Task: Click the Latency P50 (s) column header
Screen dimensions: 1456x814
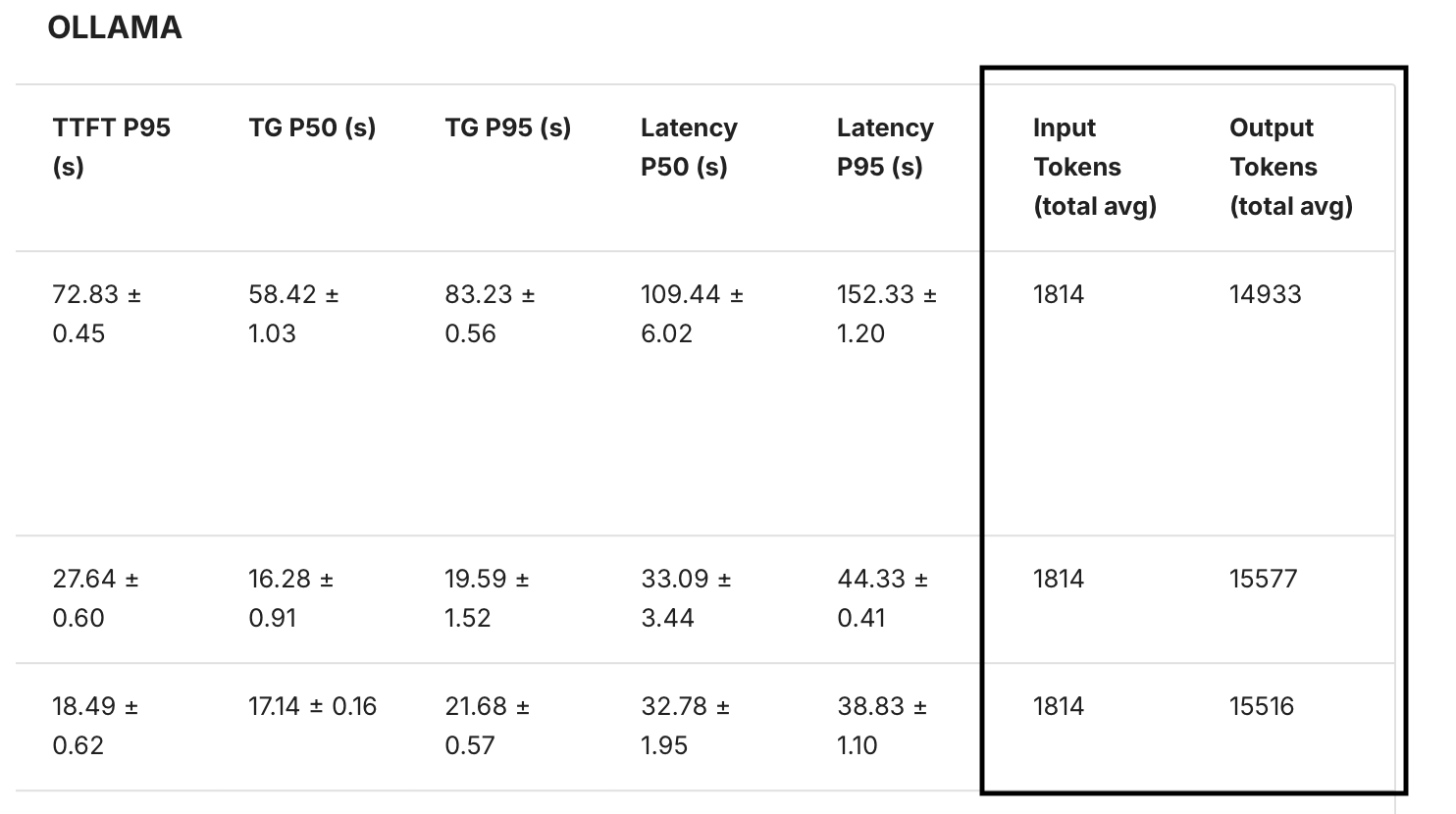Action: (689, 147)
